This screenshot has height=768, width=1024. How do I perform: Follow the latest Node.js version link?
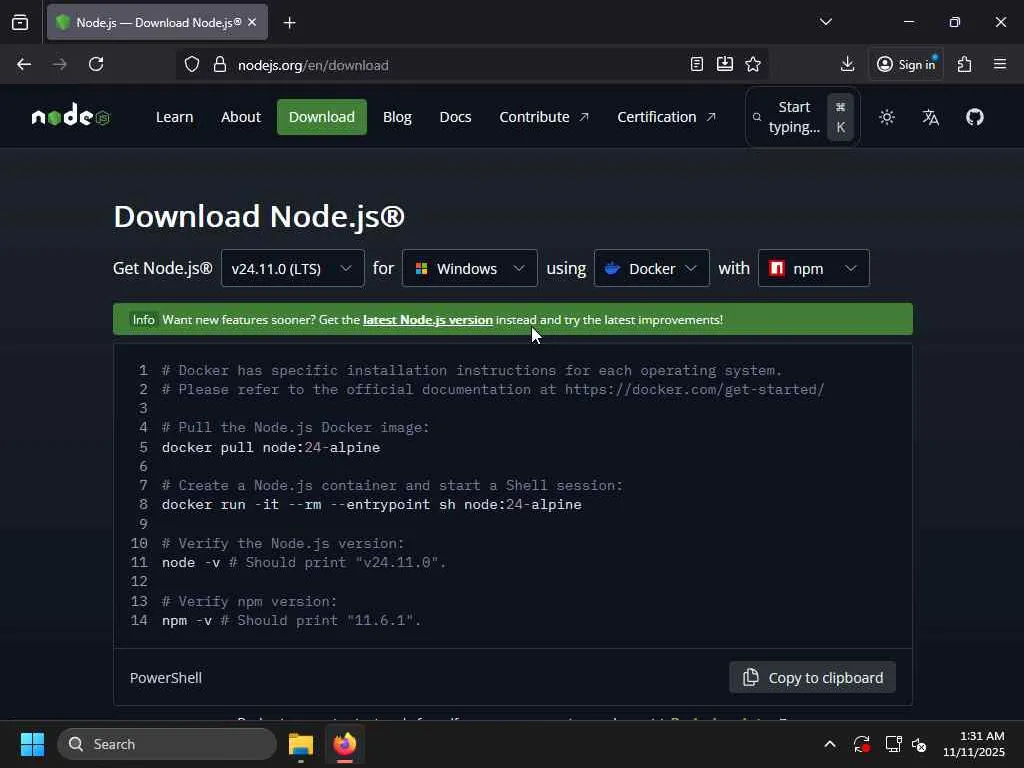click(428, 320)
